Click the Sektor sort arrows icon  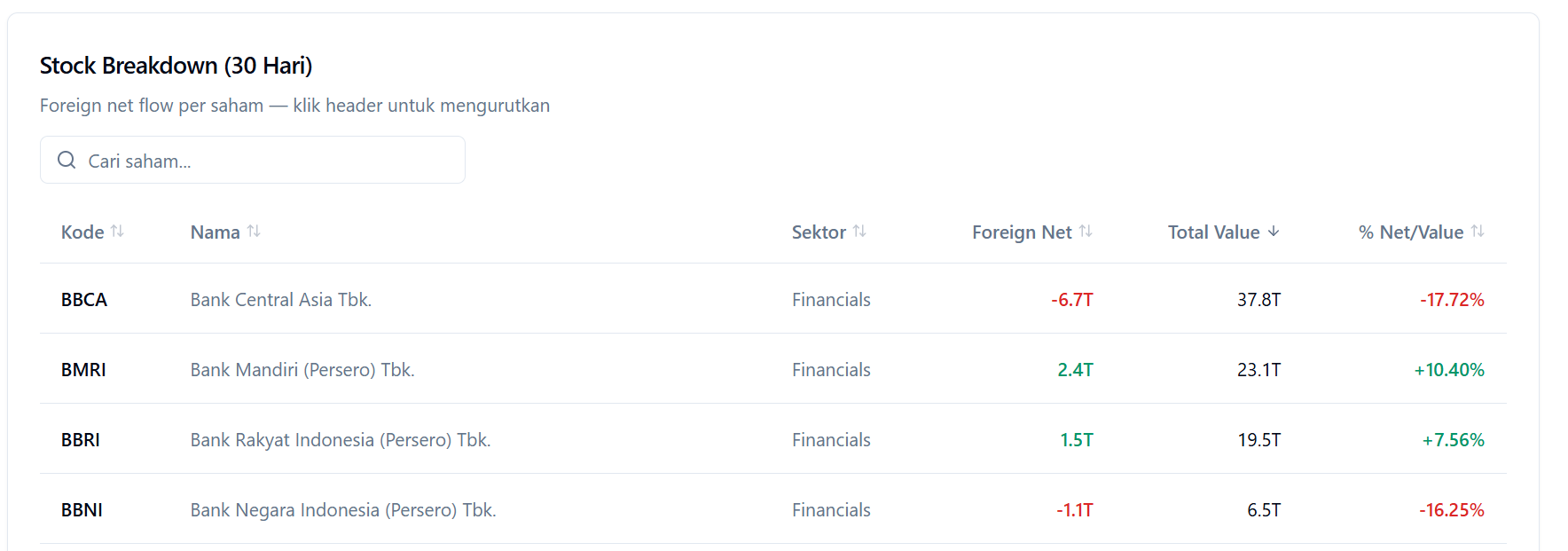click(x=859, y=232)
